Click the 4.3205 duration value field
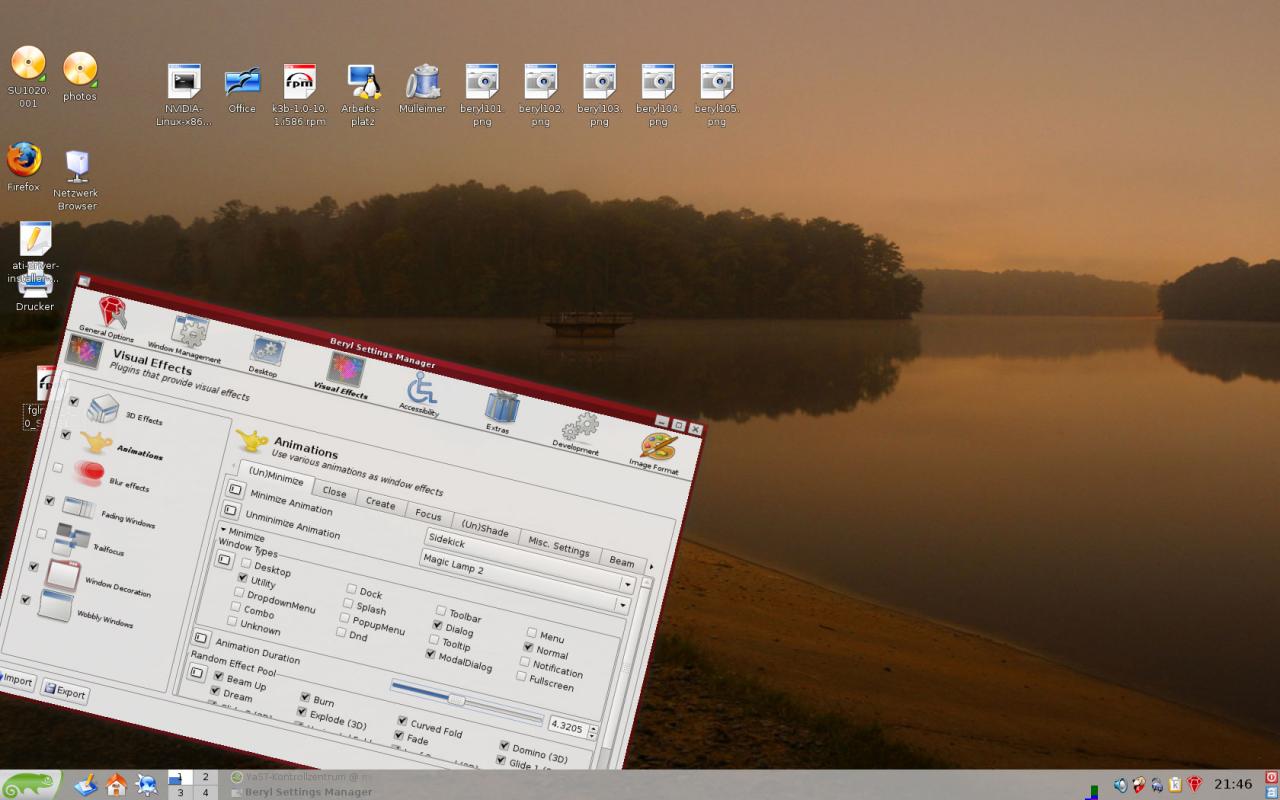Screen dimensions: 1280x800 [568, 727]
